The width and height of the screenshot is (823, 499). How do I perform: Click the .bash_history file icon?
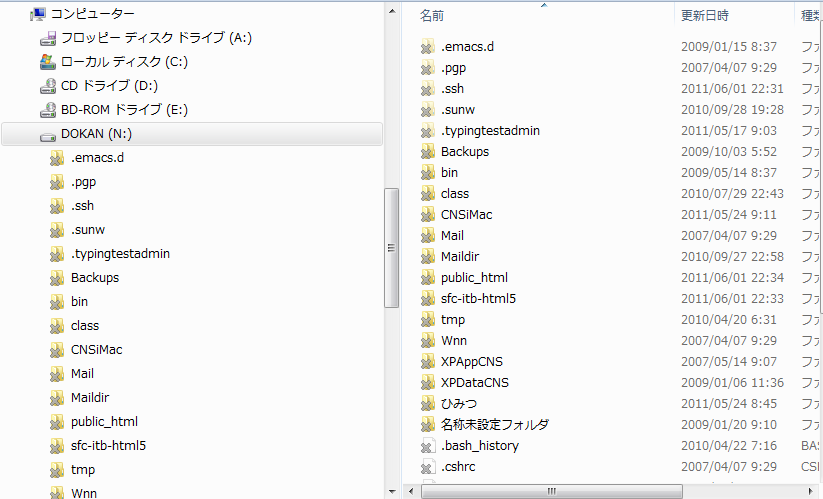(x=428, y=446)
